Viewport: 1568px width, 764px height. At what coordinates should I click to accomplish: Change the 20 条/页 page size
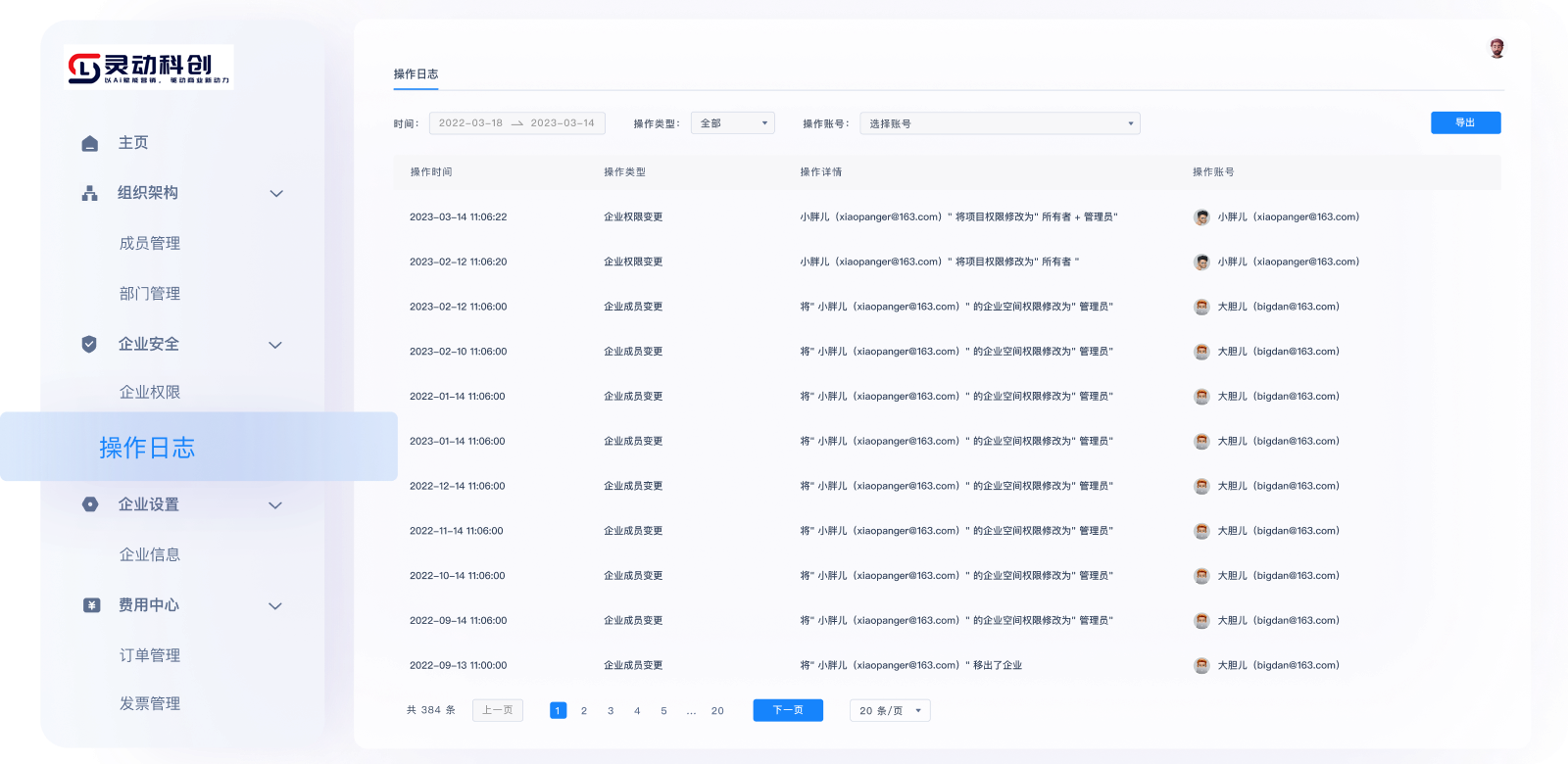[890, 711]
